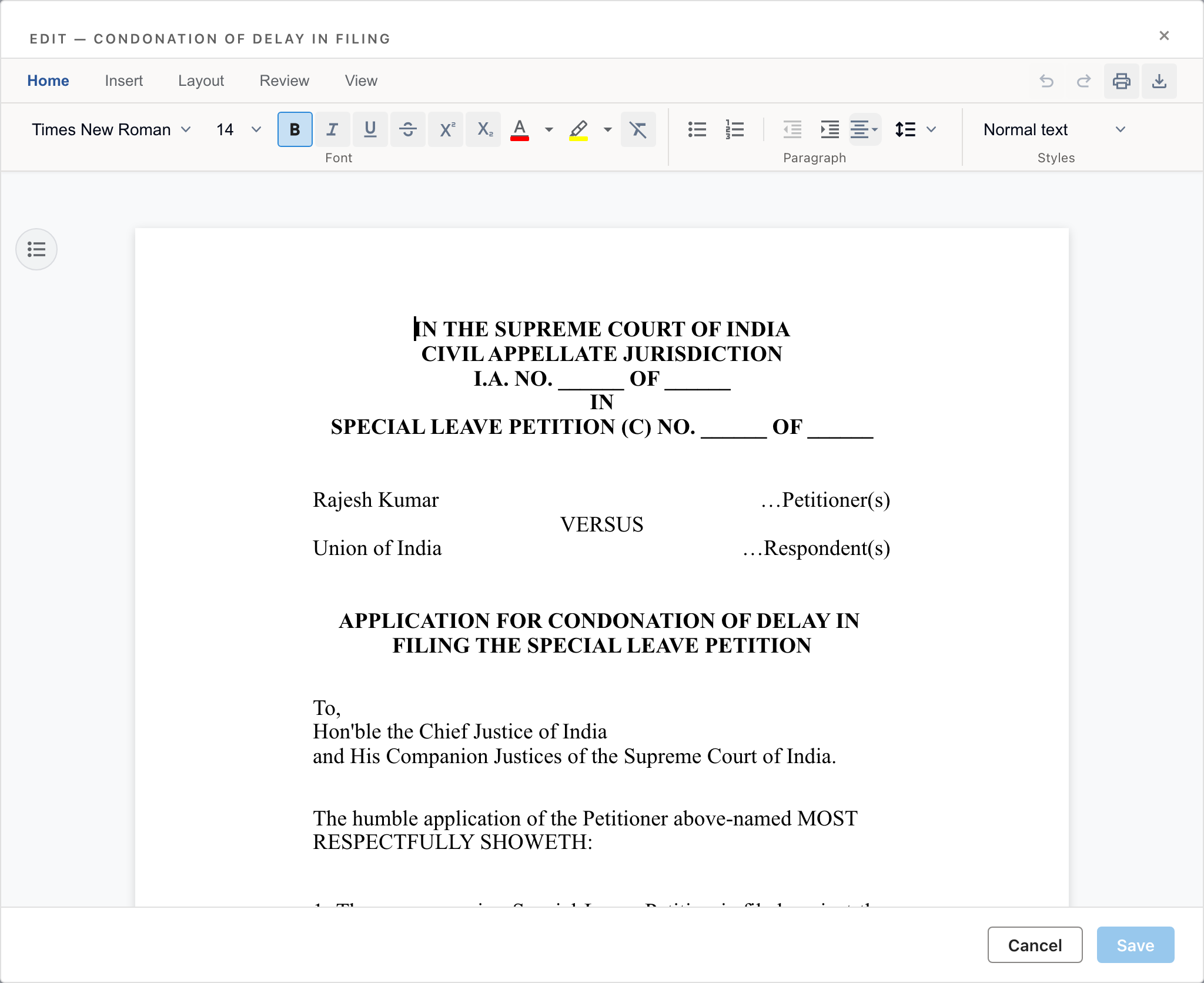Download the document

[1159, 81]
